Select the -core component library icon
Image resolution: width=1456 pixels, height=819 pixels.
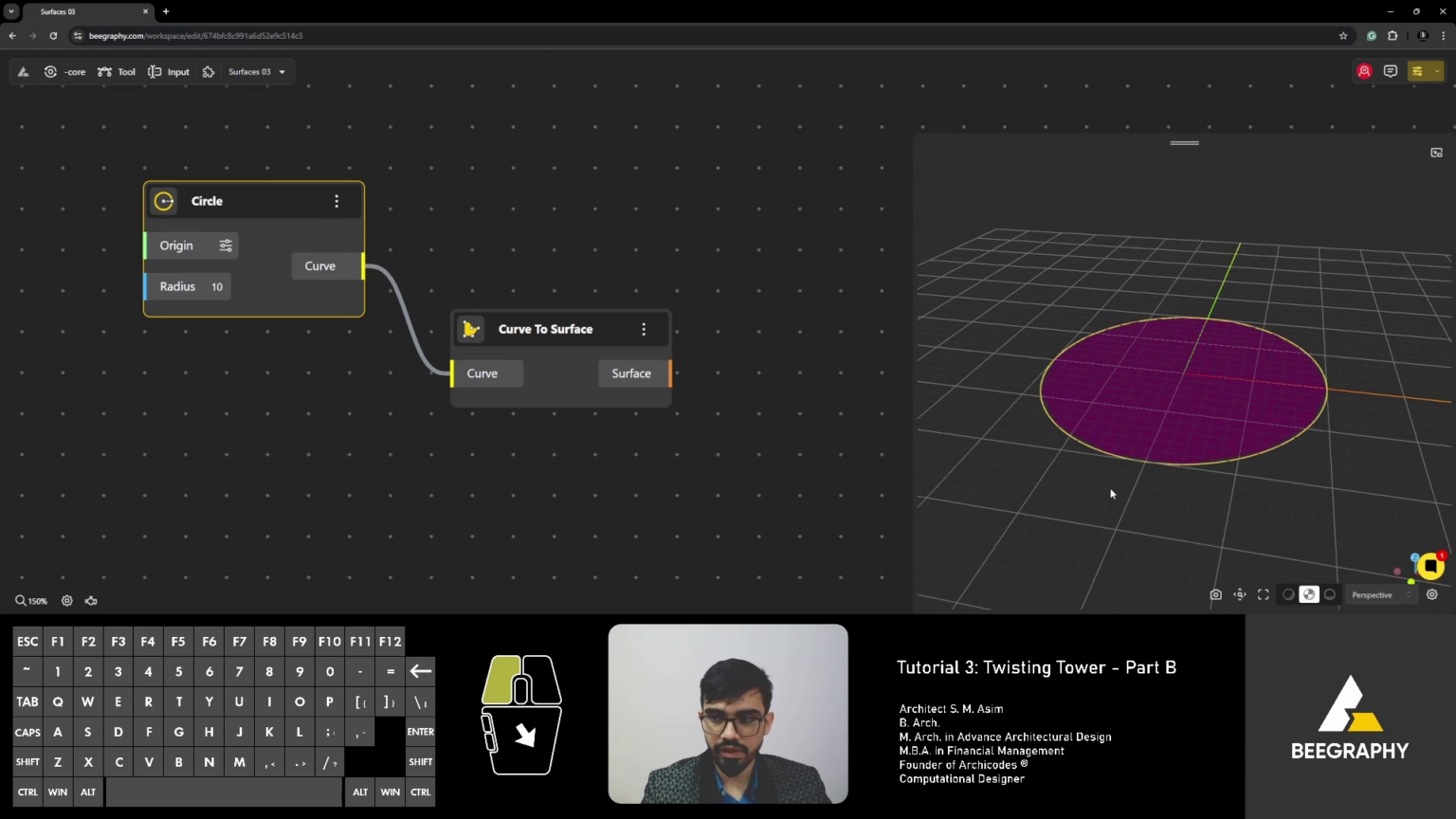pos(51,71)
